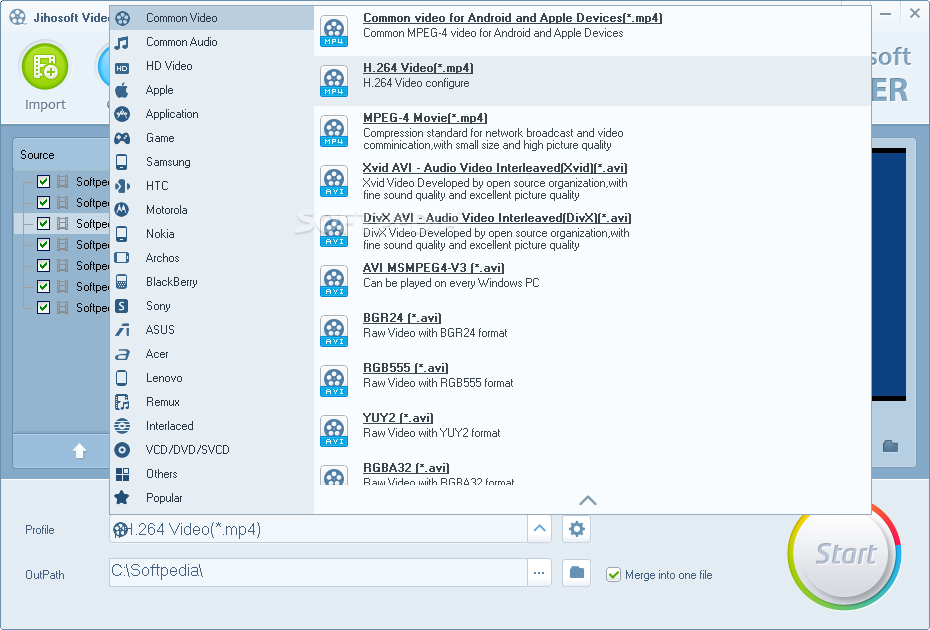Toggle the Merge into one file checkbox
Image resolution: width=930 pixels, height=630 pixels.
click(613, 575)
